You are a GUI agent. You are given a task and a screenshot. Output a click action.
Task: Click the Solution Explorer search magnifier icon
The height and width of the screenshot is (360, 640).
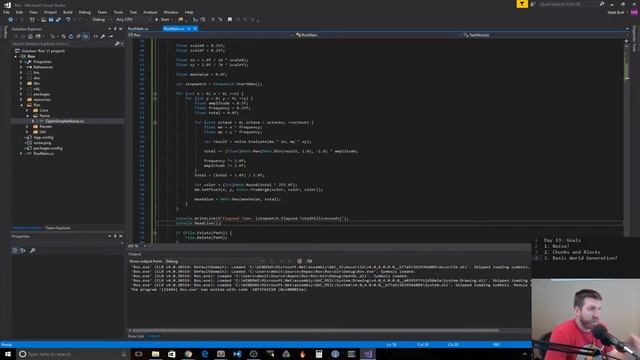[117, 44]
